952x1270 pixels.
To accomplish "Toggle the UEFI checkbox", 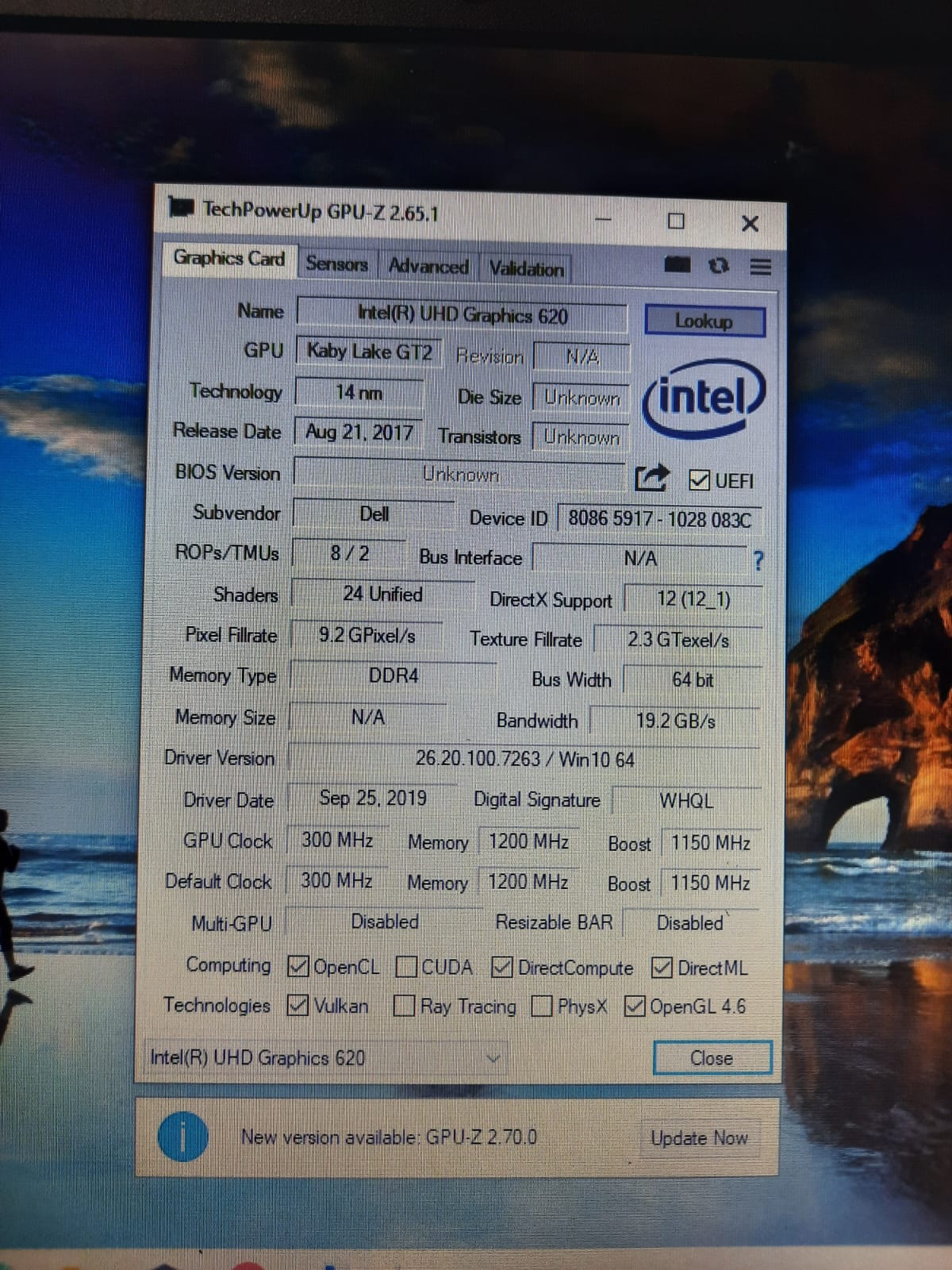I will (x=699, y=479).
